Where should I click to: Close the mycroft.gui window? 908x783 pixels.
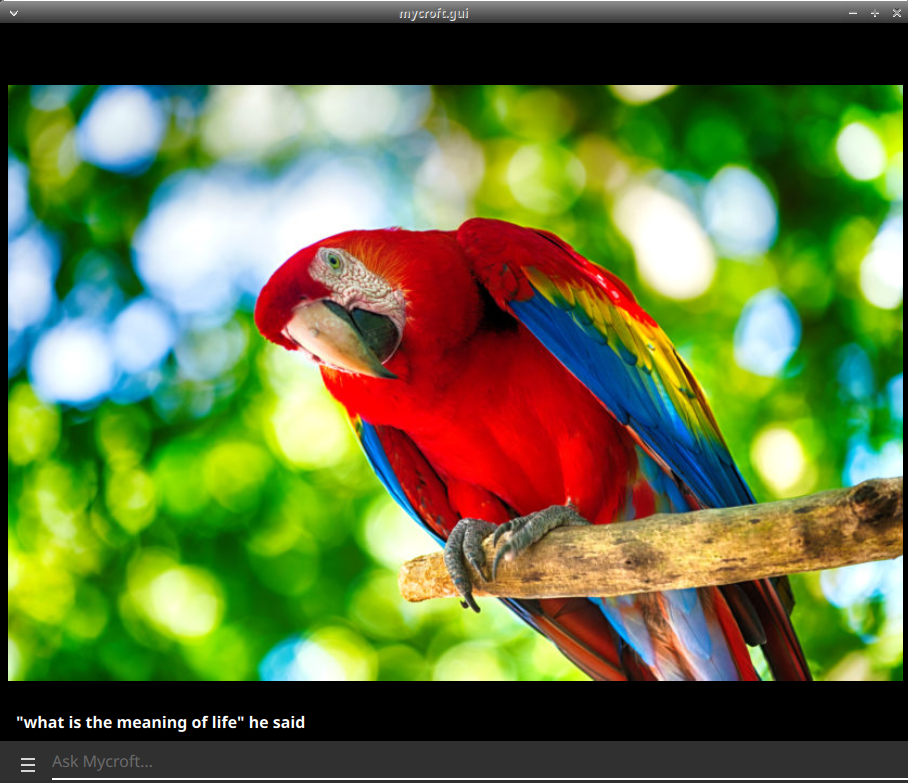pyautogui.click(x=896, y=13)
